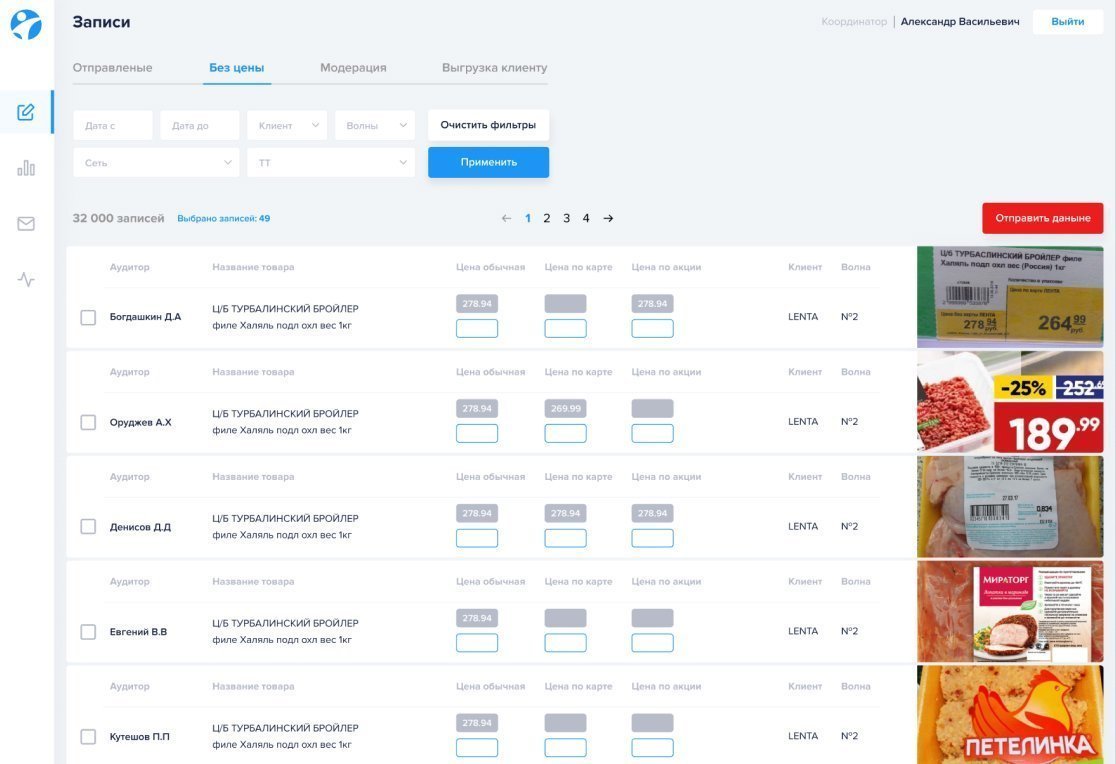Click Цена по акции input for Оруджев А.Х
Image resolution: width=1116 pixels, height=764 pixels.
[x=652, y=433]
